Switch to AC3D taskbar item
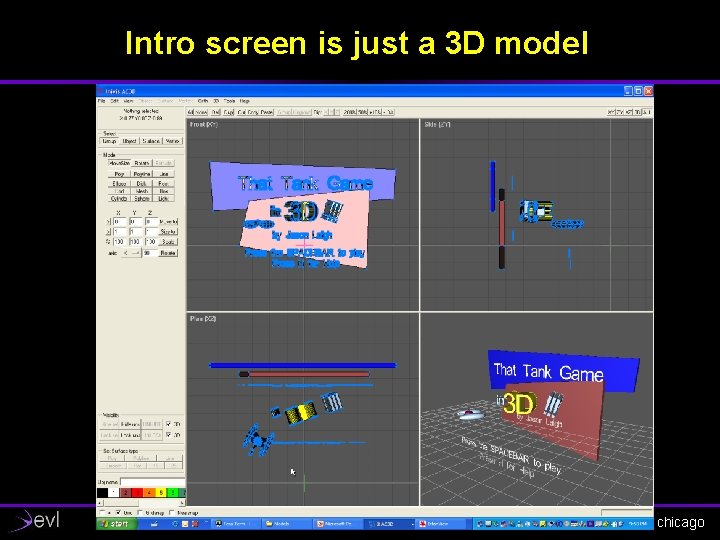The height and width of the screenshot is (540, 720). click(x=390, y=523)
